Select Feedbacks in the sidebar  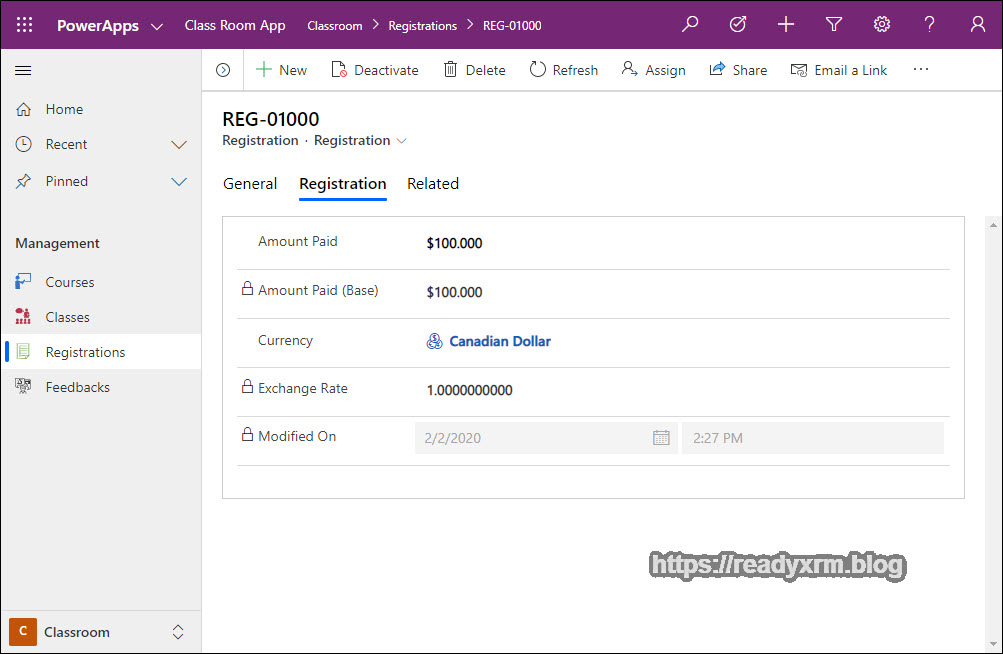(77, 387)
